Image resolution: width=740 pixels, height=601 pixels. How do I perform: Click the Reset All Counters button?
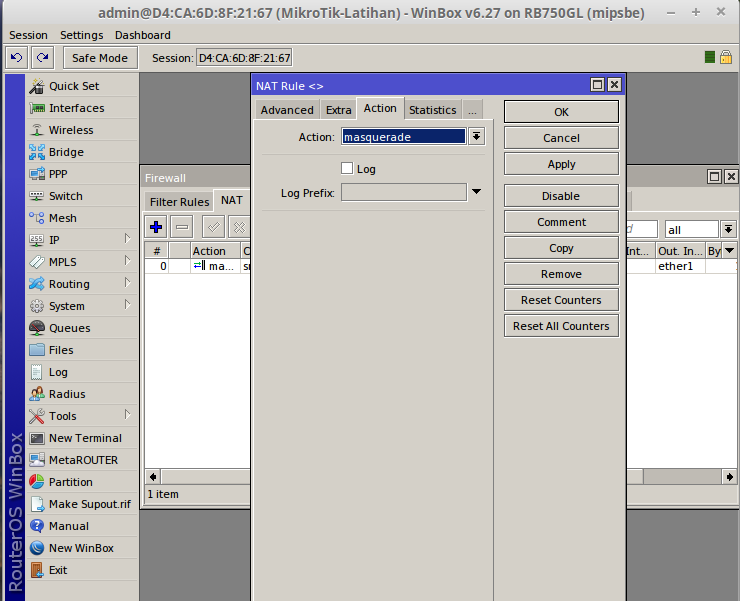coord(561,326)
